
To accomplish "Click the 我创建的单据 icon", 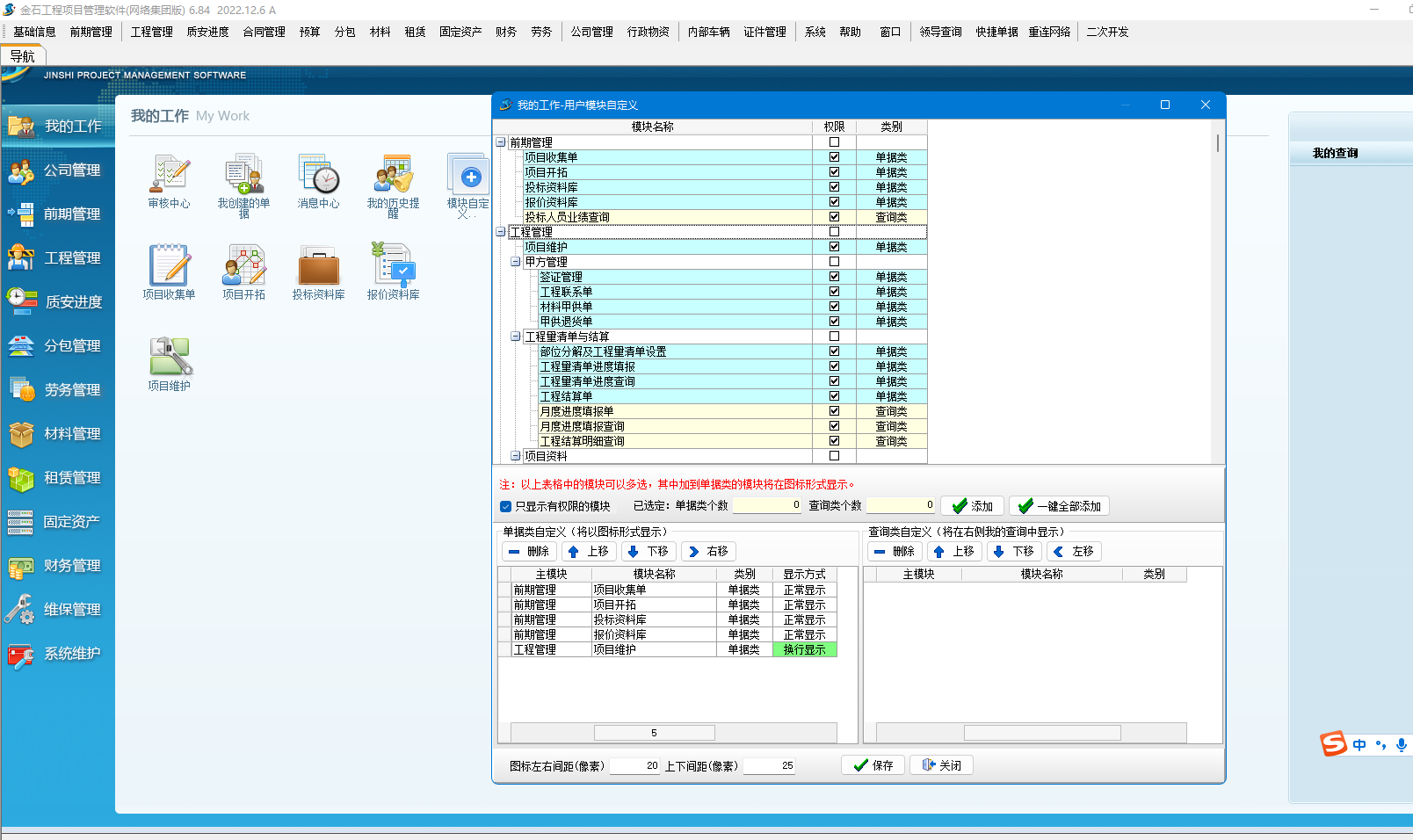I will point(243,176).
